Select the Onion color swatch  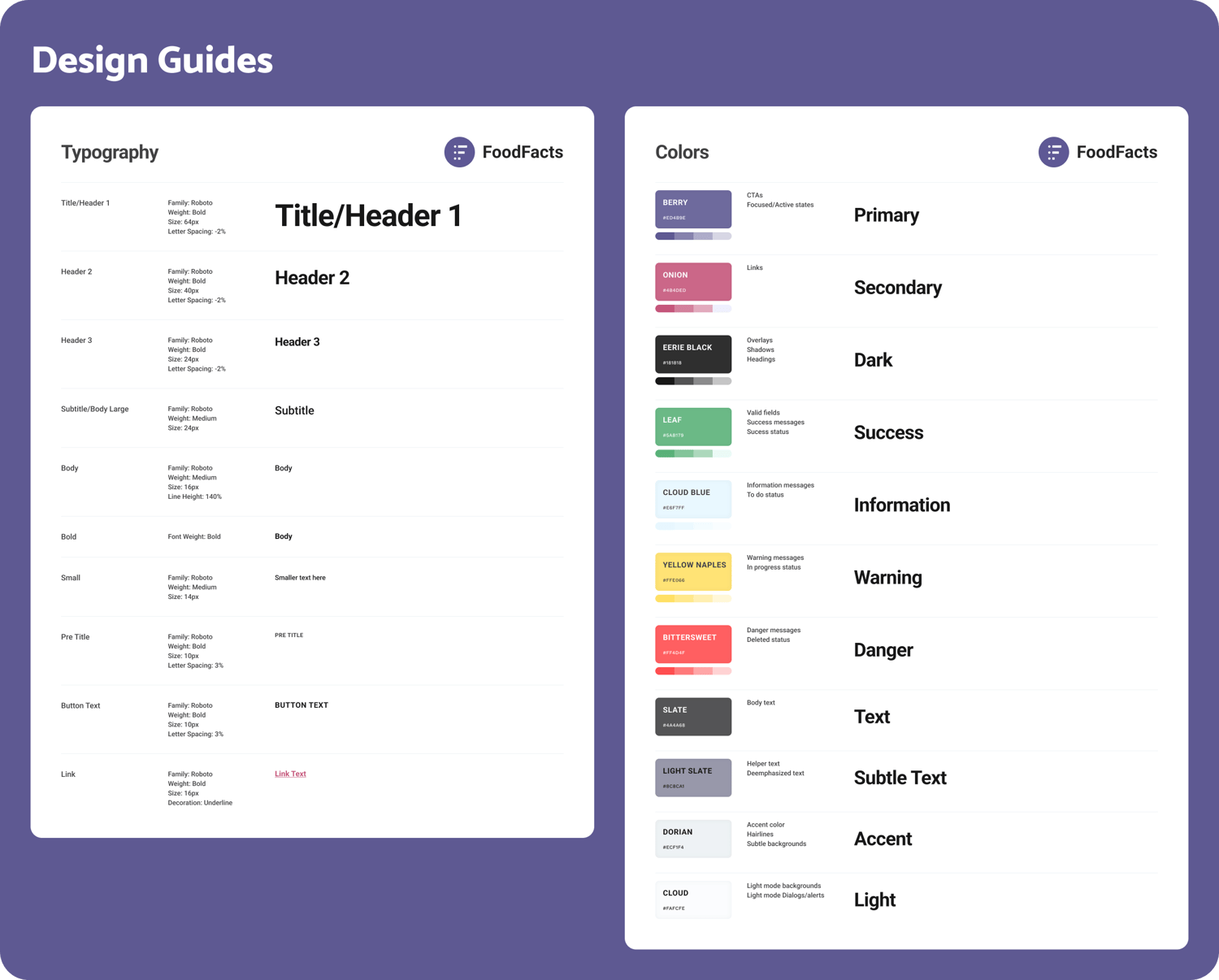pos(693,282)
